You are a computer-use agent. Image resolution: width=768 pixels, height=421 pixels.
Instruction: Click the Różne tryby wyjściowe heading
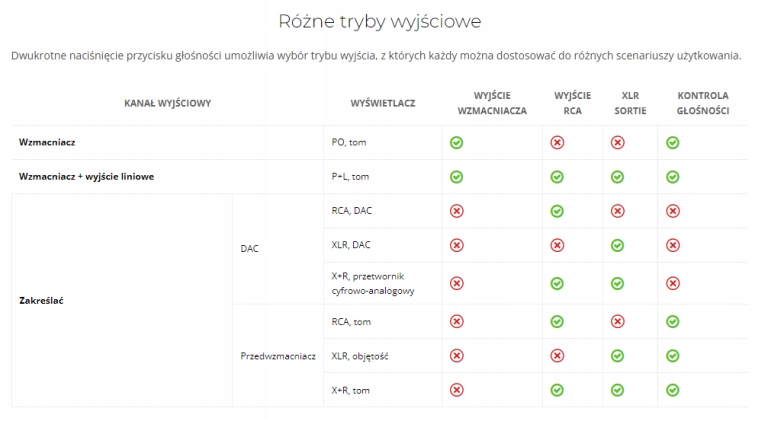click(384, 21)
